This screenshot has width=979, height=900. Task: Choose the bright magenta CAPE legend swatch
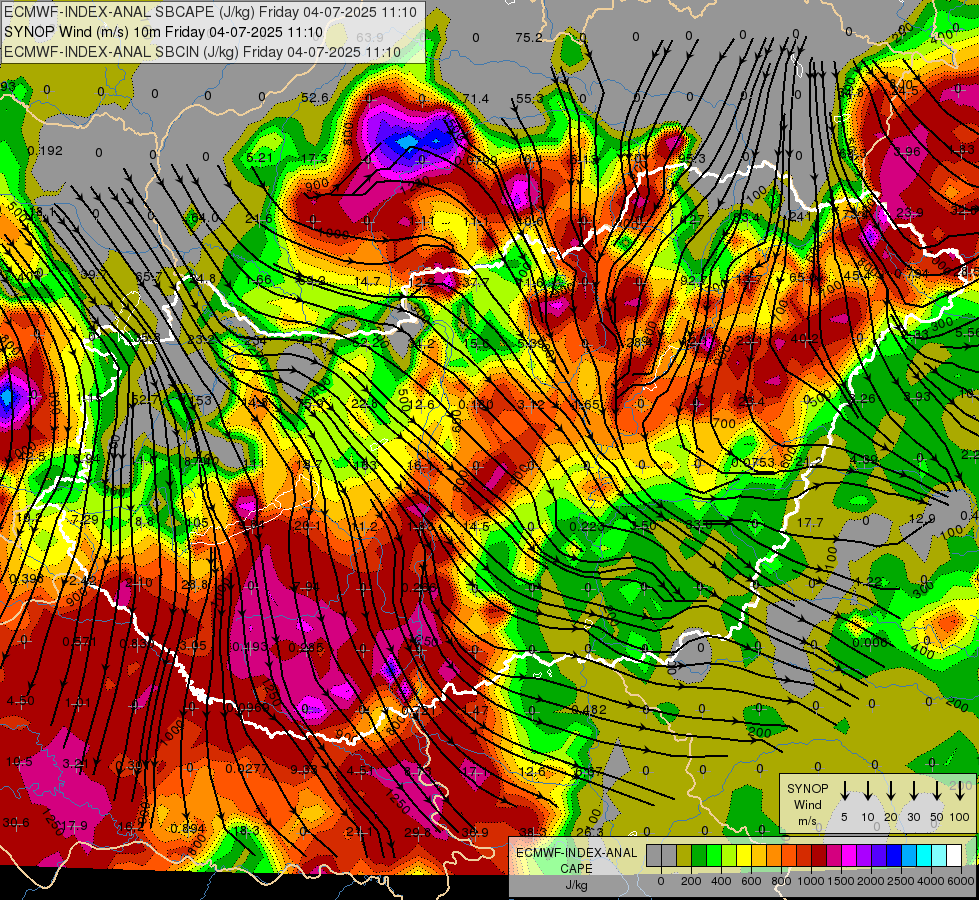click(x=849, y=856)
